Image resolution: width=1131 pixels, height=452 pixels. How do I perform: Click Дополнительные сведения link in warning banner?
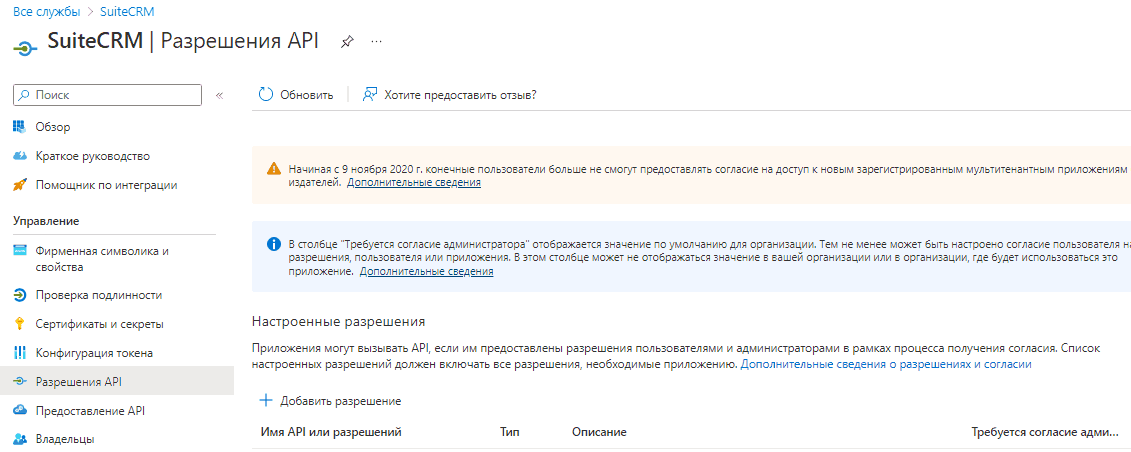coord(414,183)
